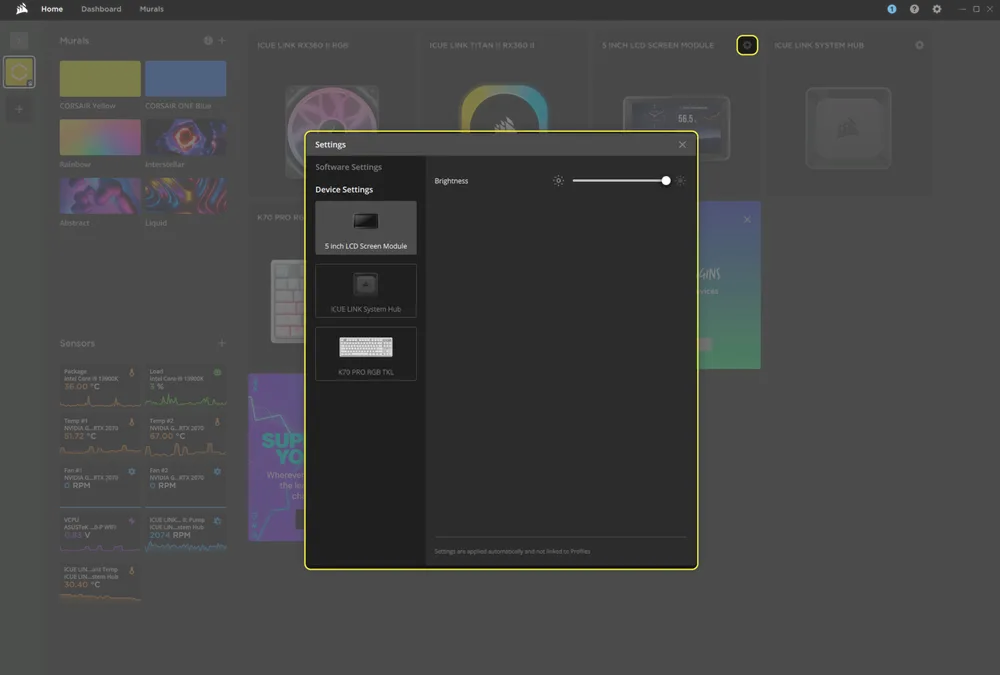Select the yellow hexagon profile icon

[19, 72]
